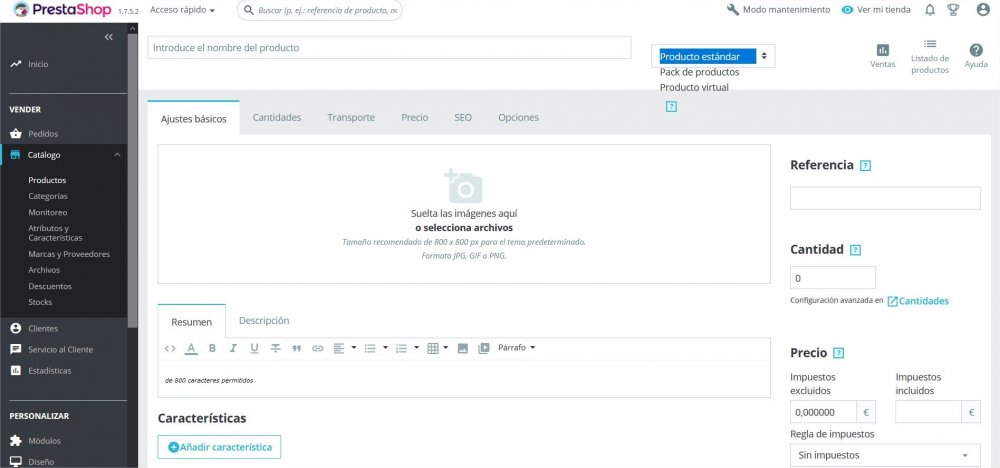Click the Modo mantenimiento wrench link
Screen dimensions: 1000x468
[778, 10]
